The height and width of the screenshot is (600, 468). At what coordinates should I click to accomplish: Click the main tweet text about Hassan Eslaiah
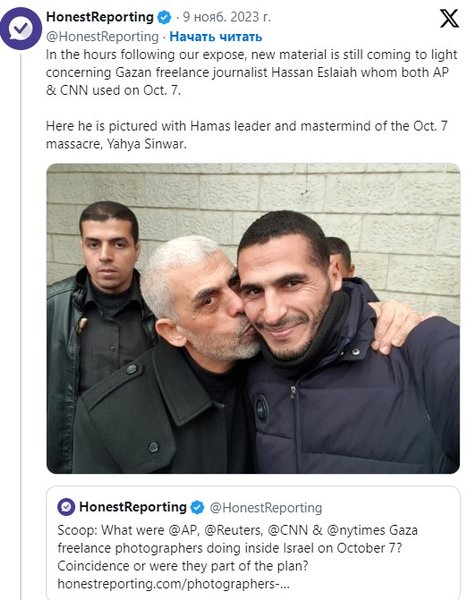[251, 72]
